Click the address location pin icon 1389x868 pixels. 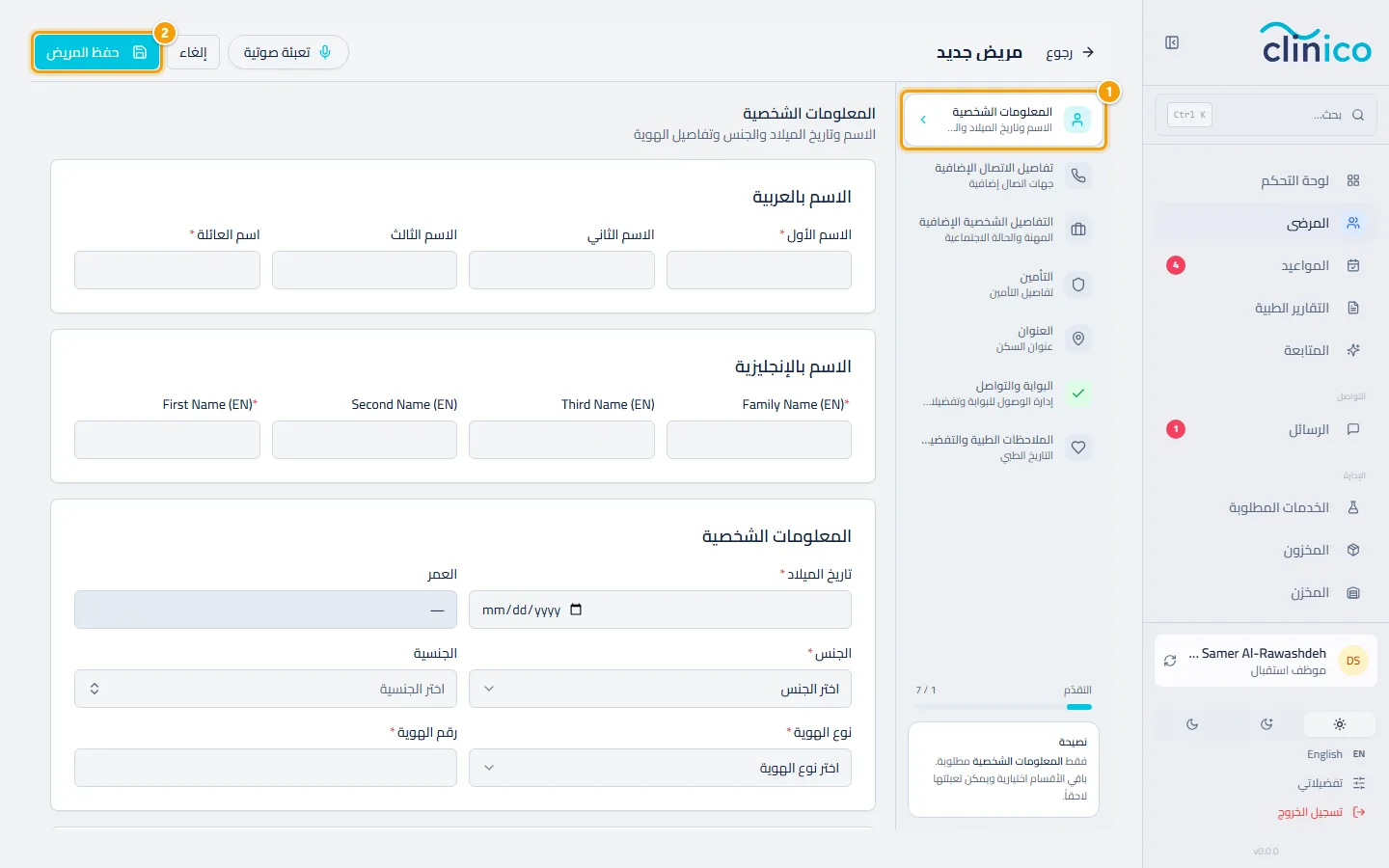[1078, 339]
